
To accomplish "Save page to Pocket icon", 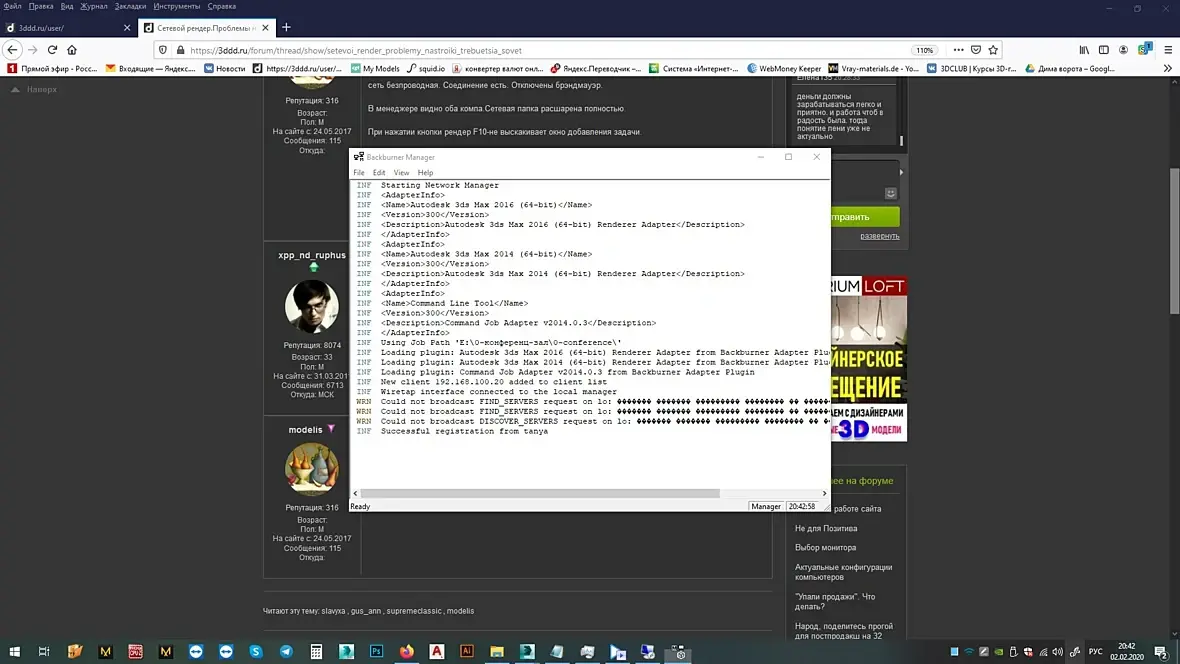I will (976, 50).
